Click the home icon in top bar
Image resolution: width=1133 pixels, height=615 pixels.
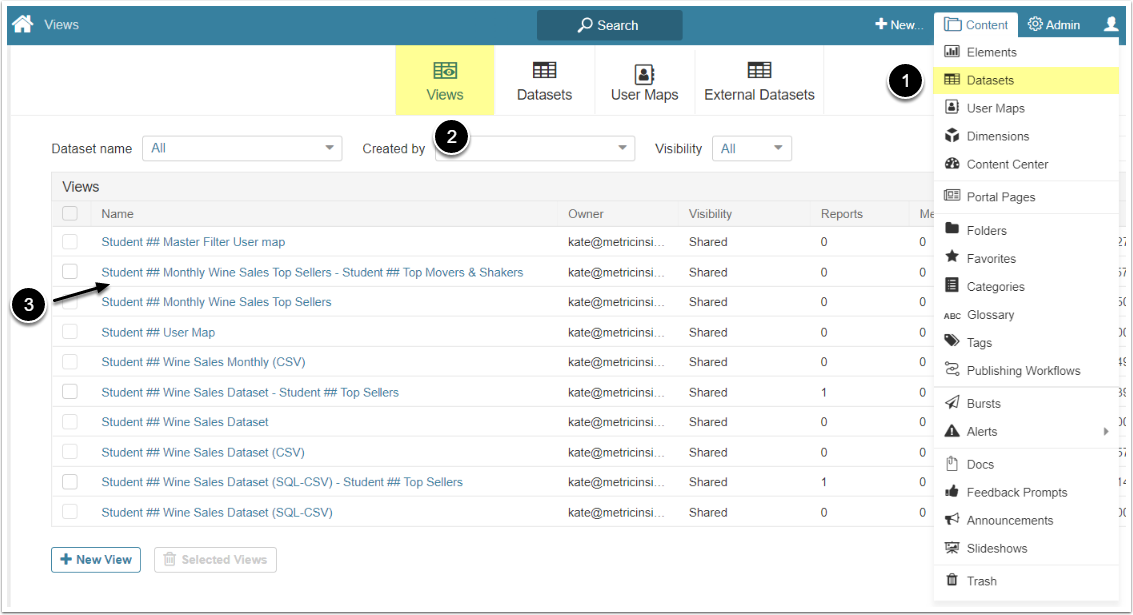pyautogui.click(x=22, y=24)
